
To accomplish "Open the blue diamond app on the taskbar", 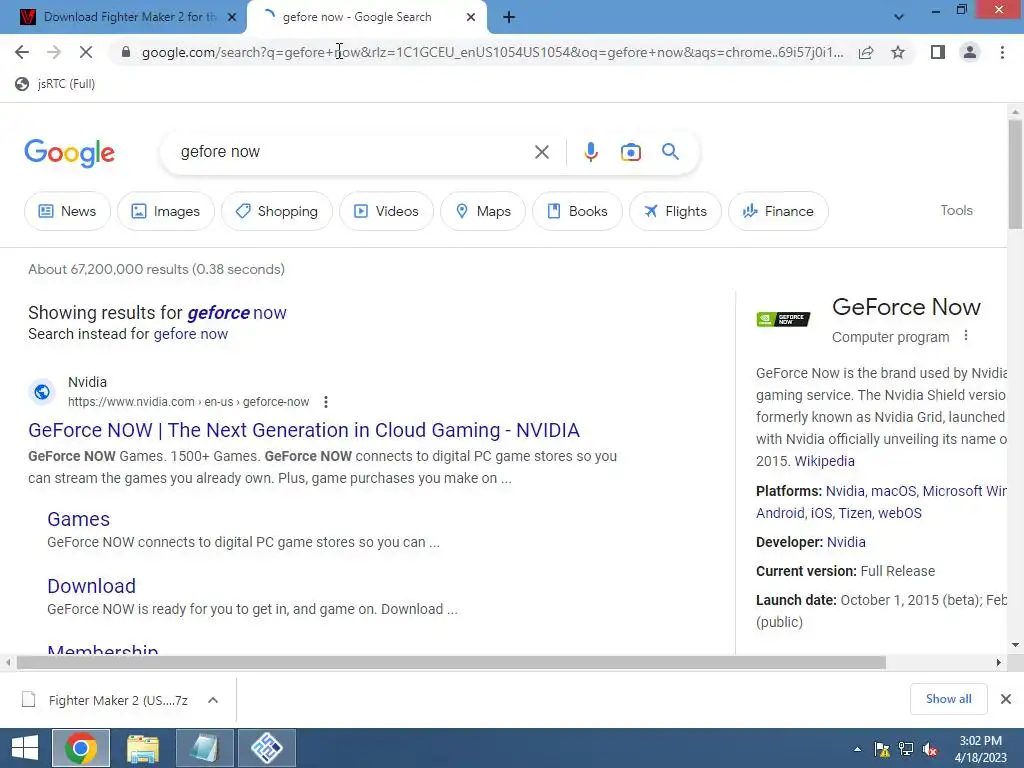I will pos(267,748).
